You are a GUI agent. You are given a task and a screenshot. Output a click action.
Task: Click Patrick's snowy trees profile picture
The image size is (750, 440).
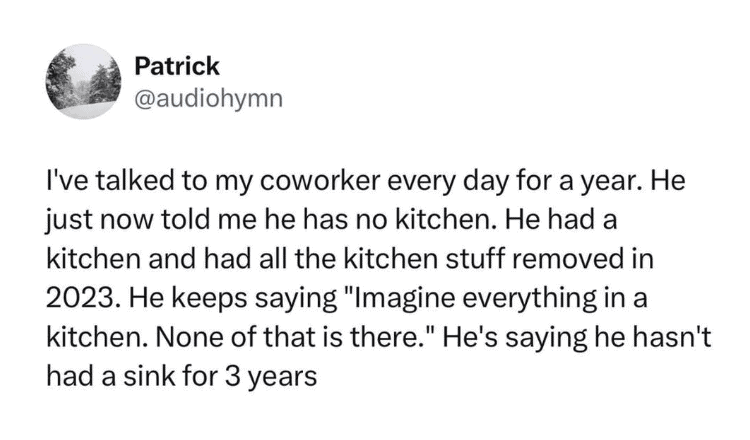coord(84,81)
